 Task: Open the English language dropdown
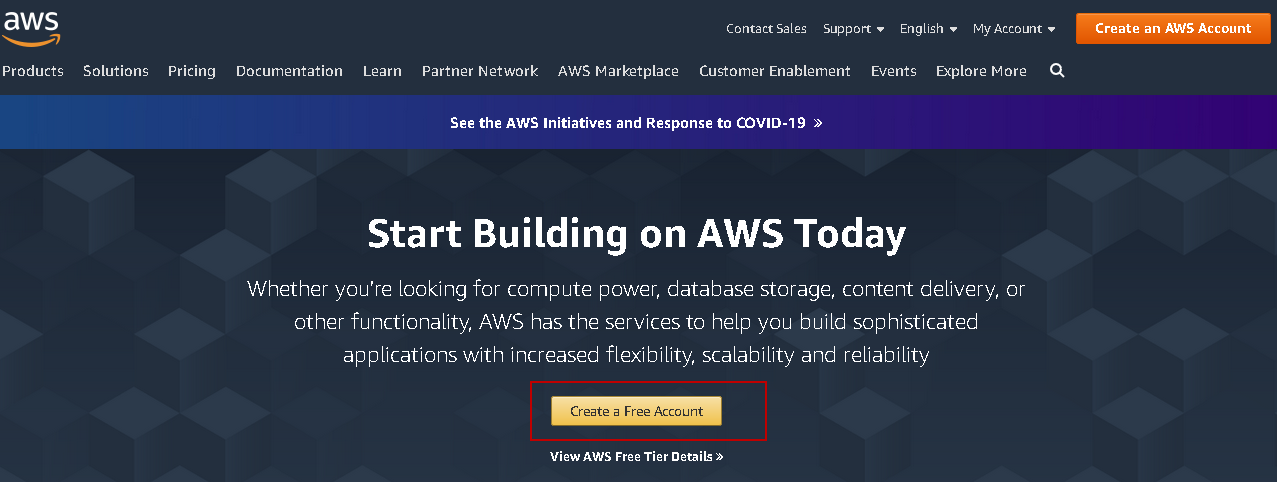click(928, 29)
